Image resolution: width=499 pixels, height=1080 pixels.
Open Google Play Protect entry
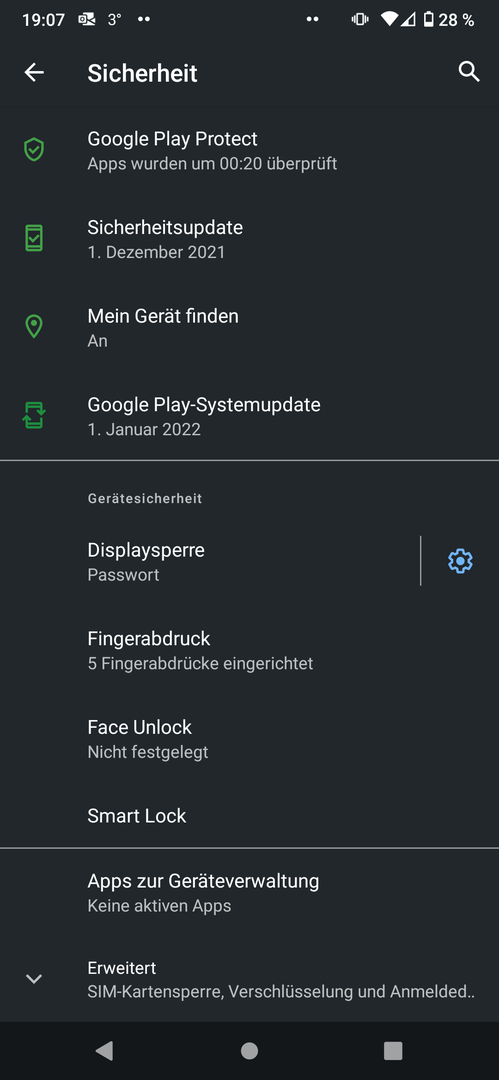click(x=250, y=149)
